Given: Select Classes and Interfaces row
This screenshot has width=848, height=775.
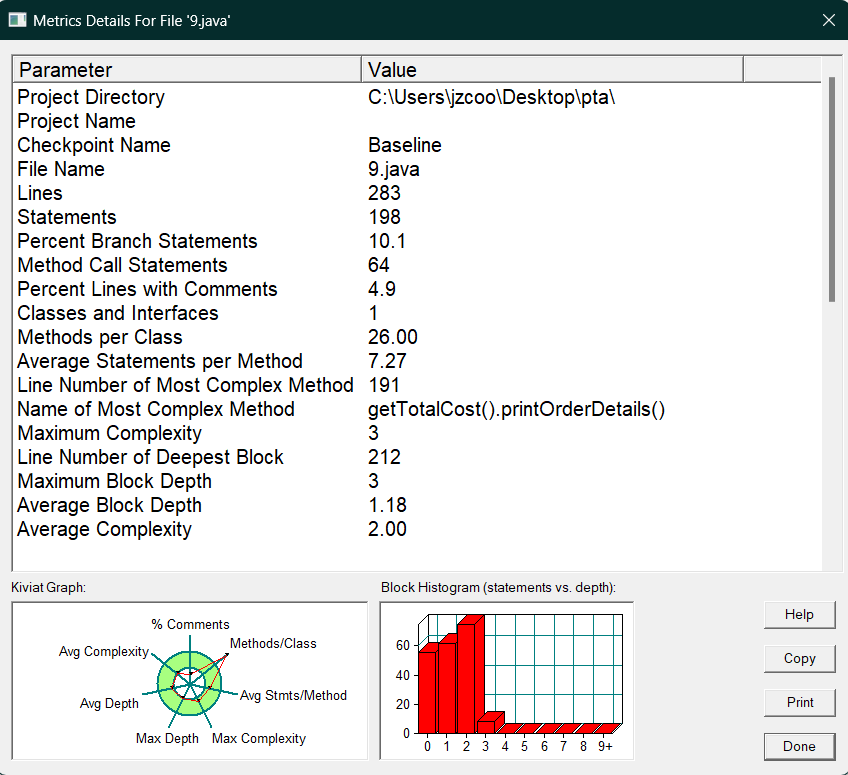Looking at the screenshot, I should 416,313.
